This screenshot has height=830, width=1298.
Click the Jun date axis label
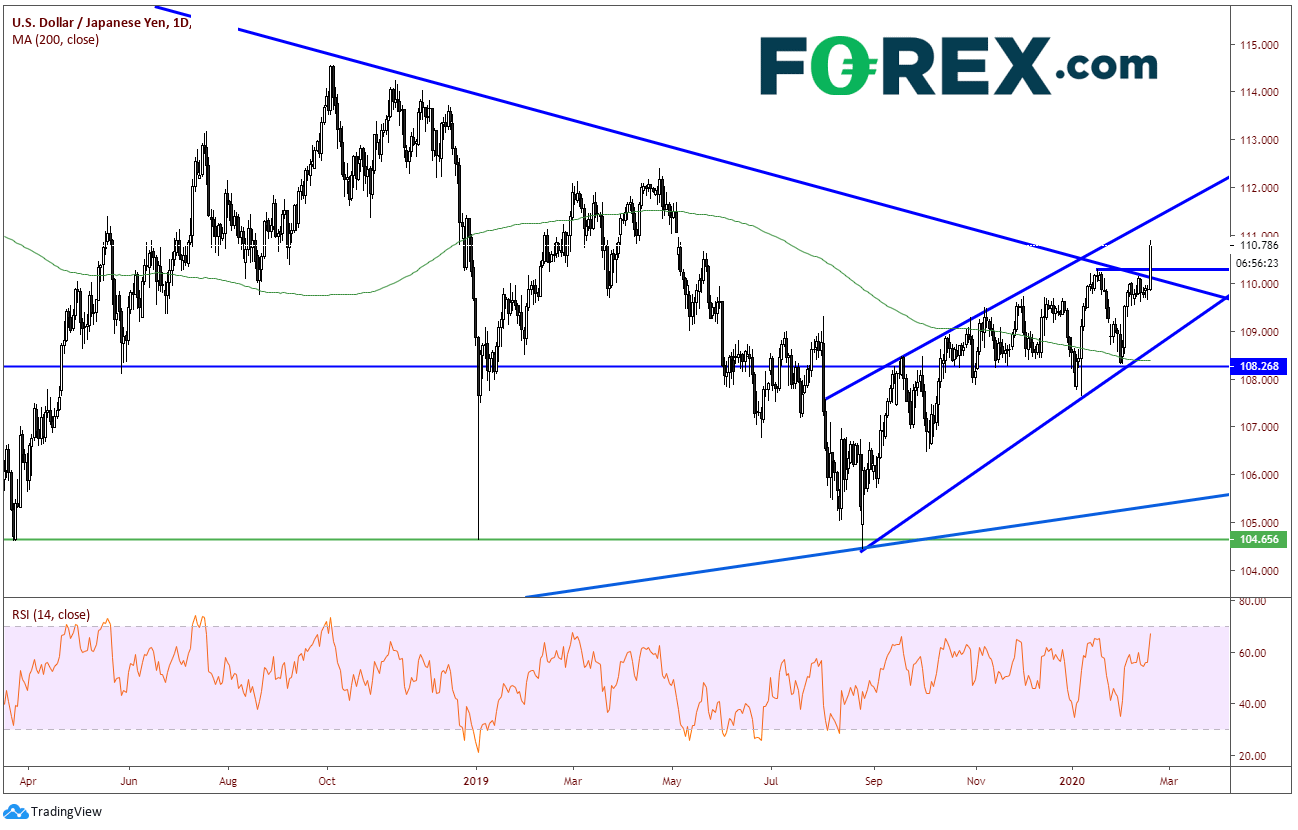pos(128,782)
